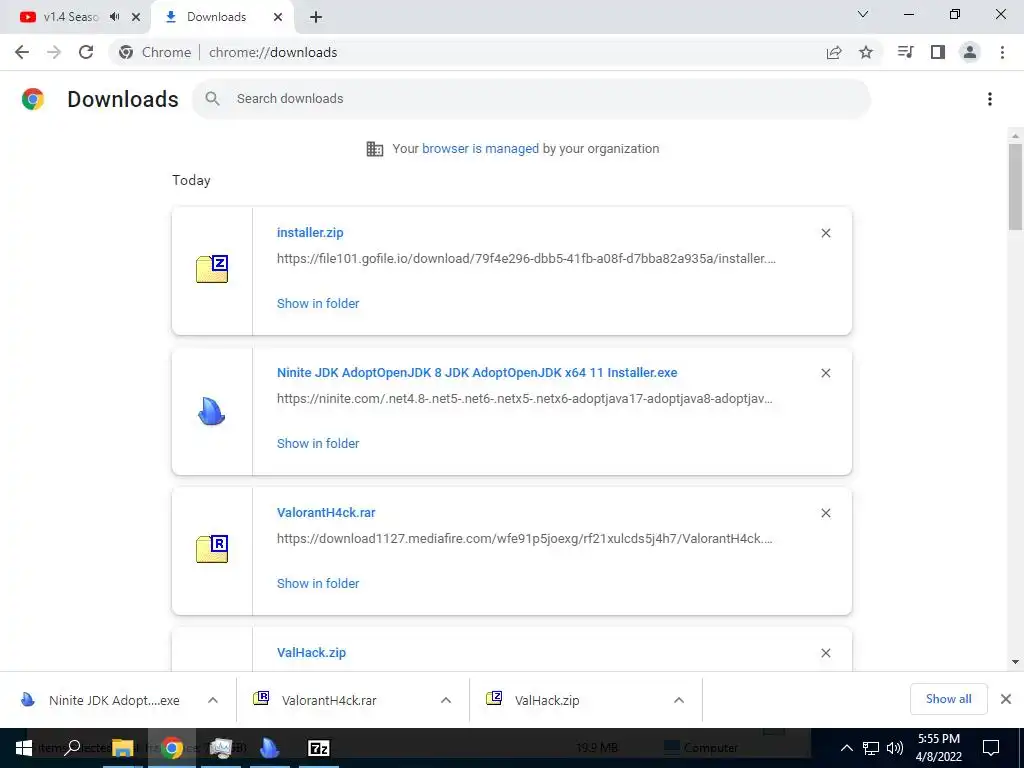Viewport: 1024px width, 768px height.
Task: Open the taskbar clock showing 5:55 PM
Action: (x=938, y=748)
